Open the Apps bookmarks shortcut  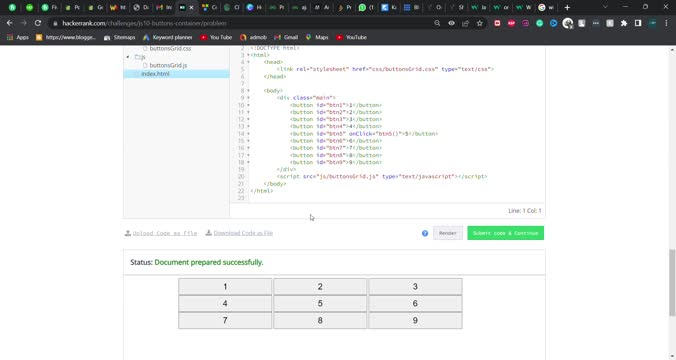click(x=18, y=38)
